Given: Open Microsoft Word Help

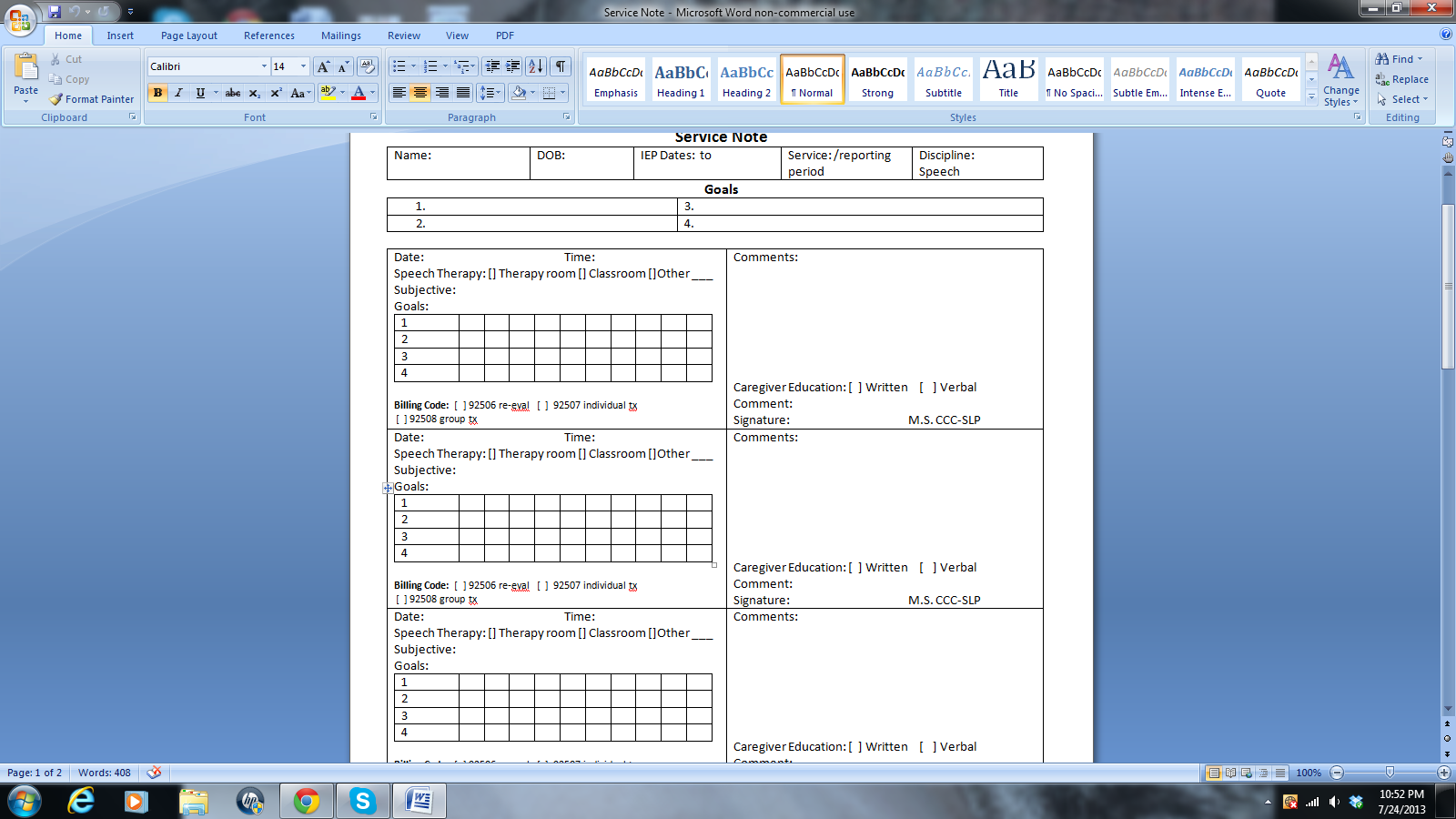Looking at the screenshot, I should [1446, 35].
